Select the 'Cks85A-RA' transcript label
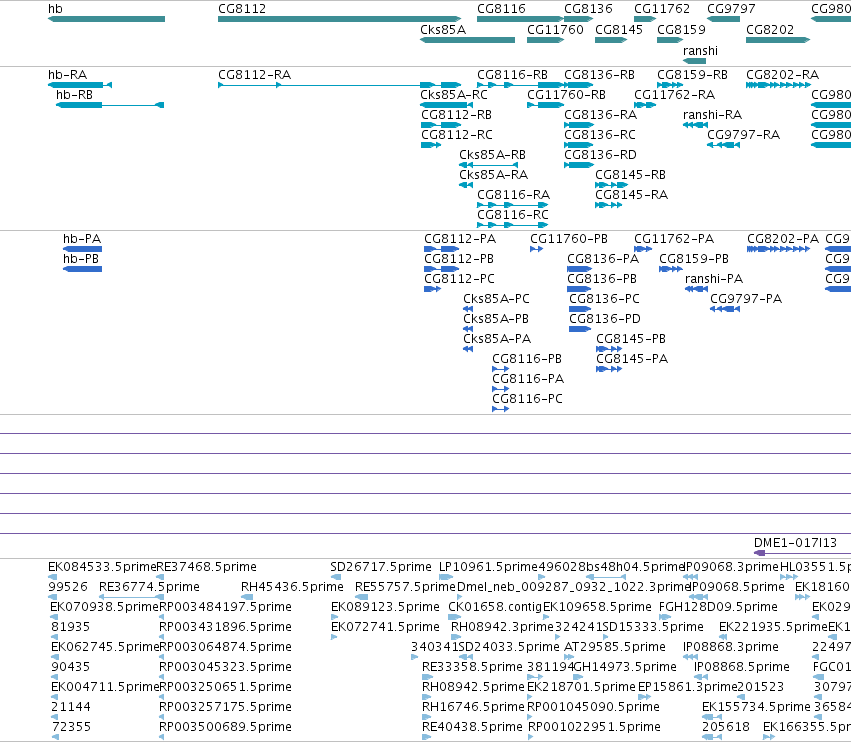Image resolution: width=851 pixels, height=742 pixels. 493,175
